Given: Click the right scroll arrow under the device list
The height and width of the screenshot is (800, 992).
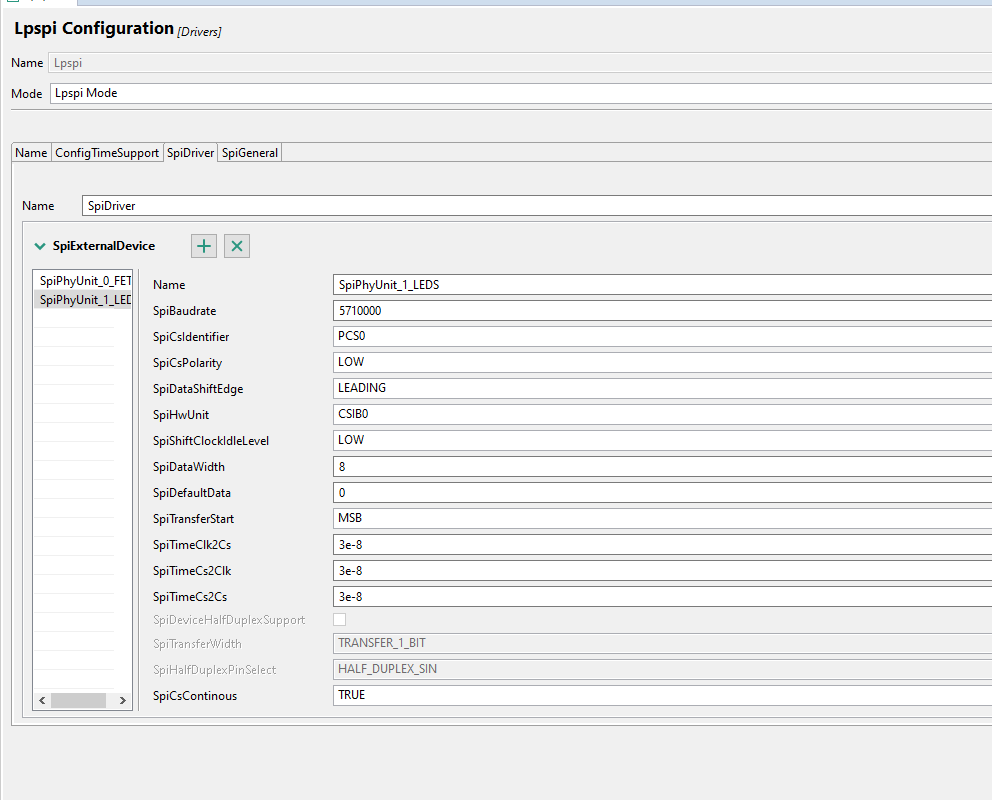Looking at the screenshot, I should pos(123,700).
